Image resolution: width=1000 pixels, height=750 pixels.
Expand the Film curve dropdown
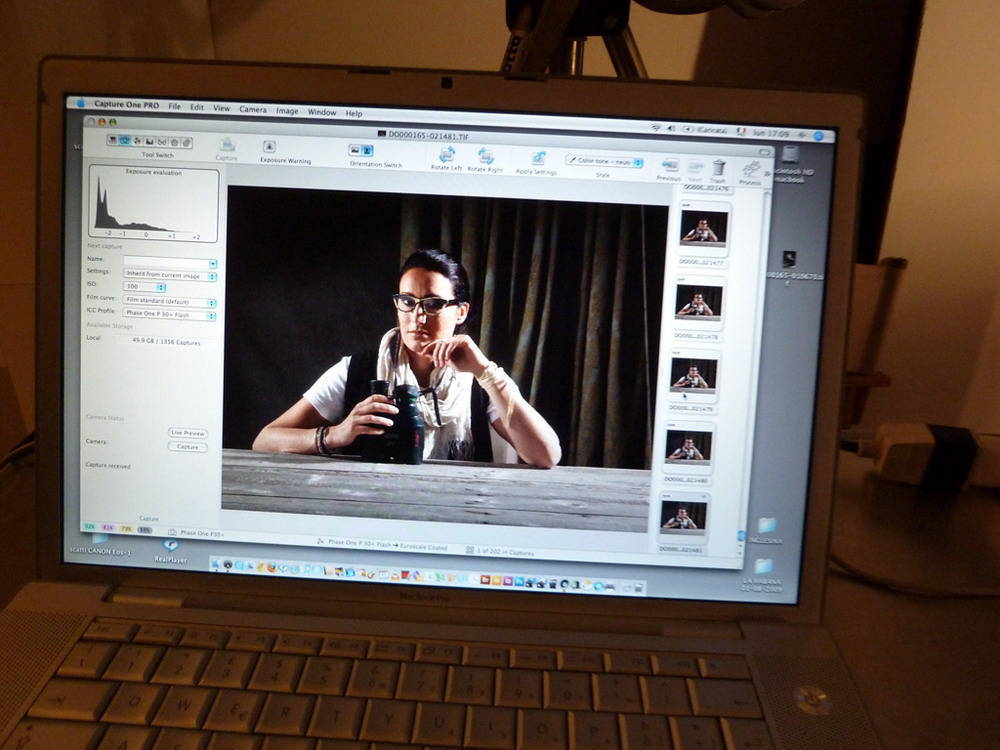[169, 301]
